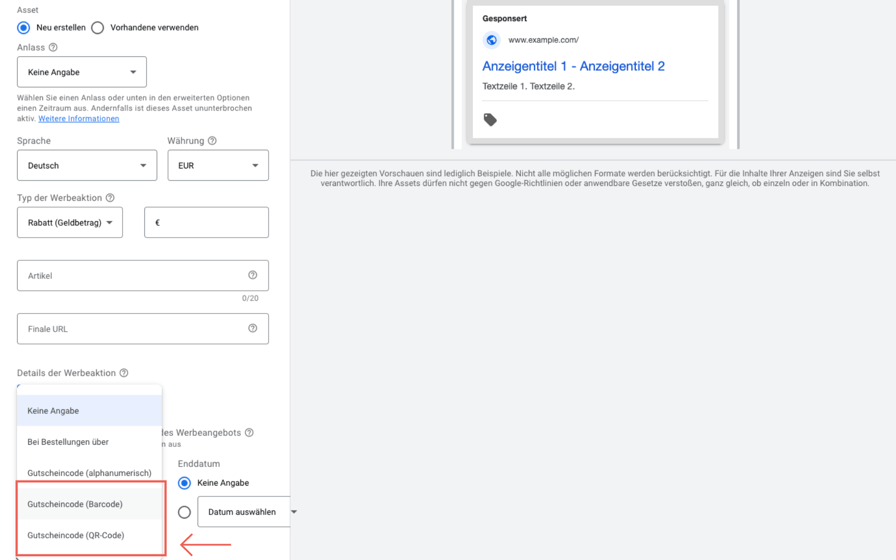Screen dimensions: 896x560
Task: Click the help icon in Artikel field
Action: click(x=253, y=275)
